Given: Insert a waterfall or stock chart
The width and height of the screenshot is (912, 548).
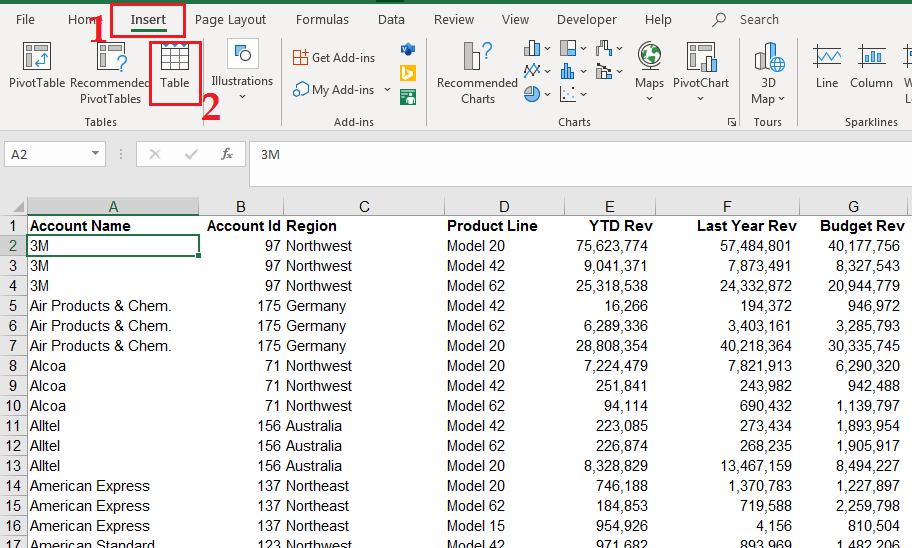Looking at the screenshot, I should coord(604,48).
